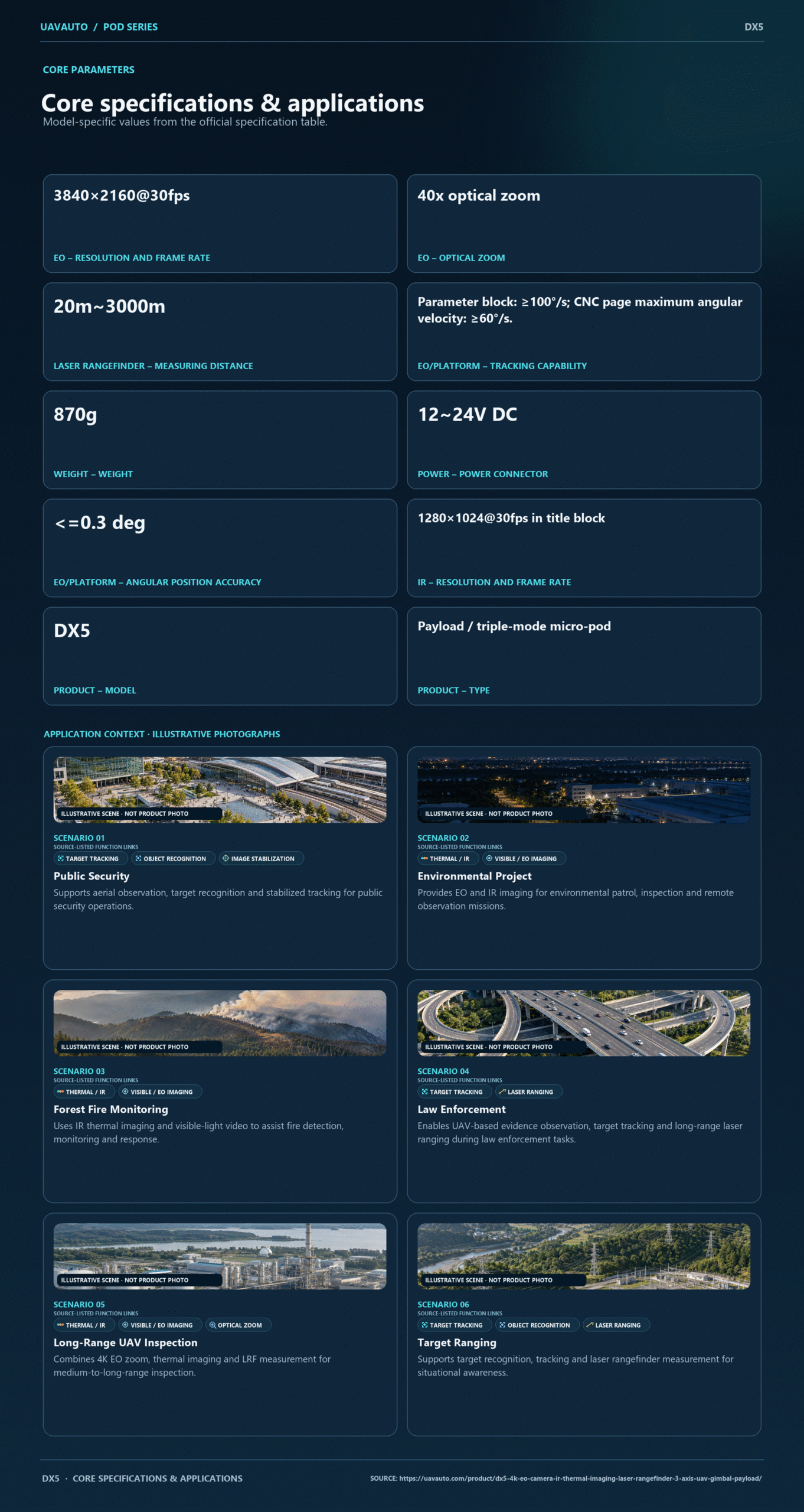The image size is (804, 1512).
Task: Click the Thermal / IR icon in Scenario 02
Action: coord(424,859)
